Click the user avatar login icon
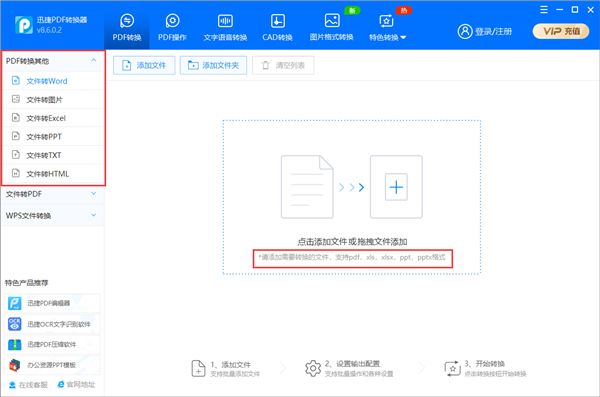 [x=465, y=31]
